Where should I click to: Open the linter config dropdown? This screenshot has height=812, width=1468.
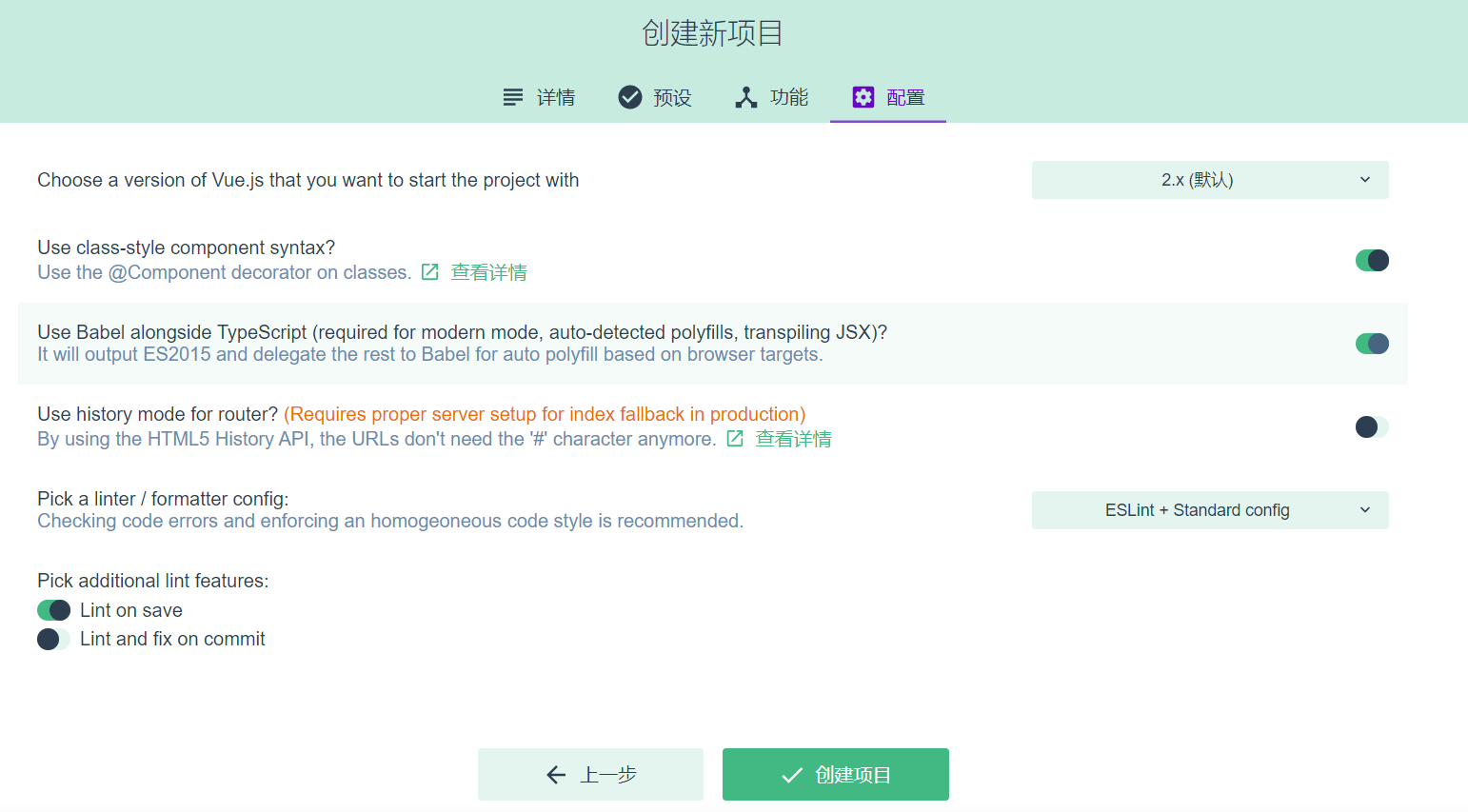click(x=1209, y=509)
